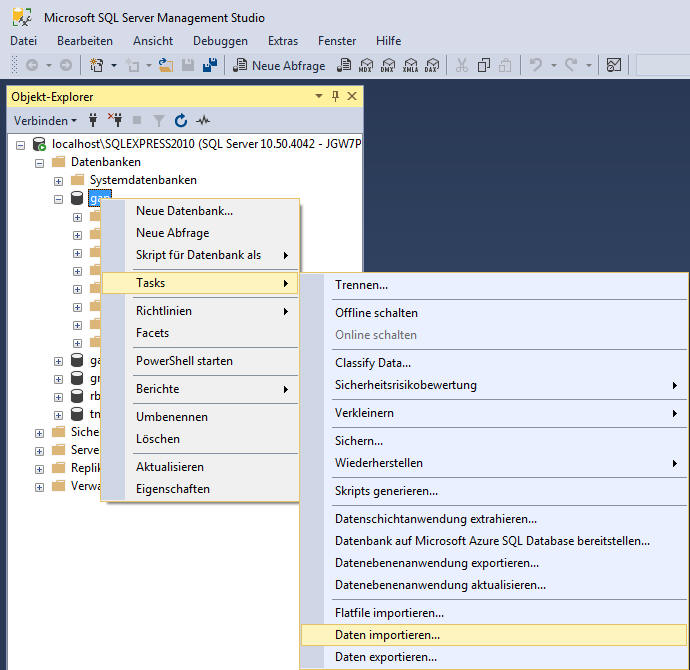Select Trennen... in Tasks submenu
690x670 pixels.
(x=494, y=285)
